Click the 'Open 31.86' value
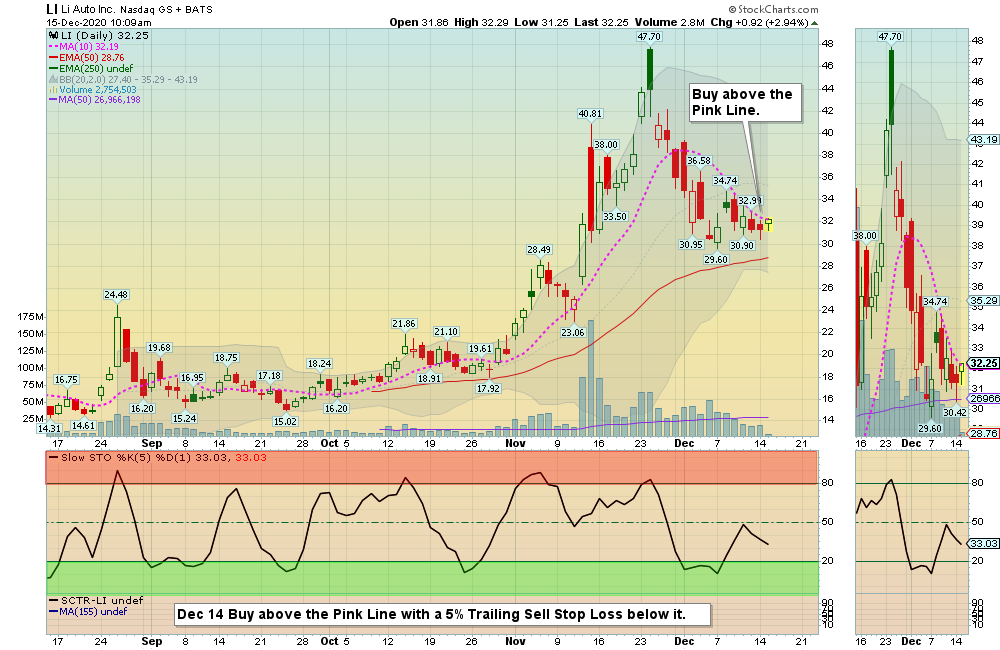1000x650 pixels. point(419,22)
